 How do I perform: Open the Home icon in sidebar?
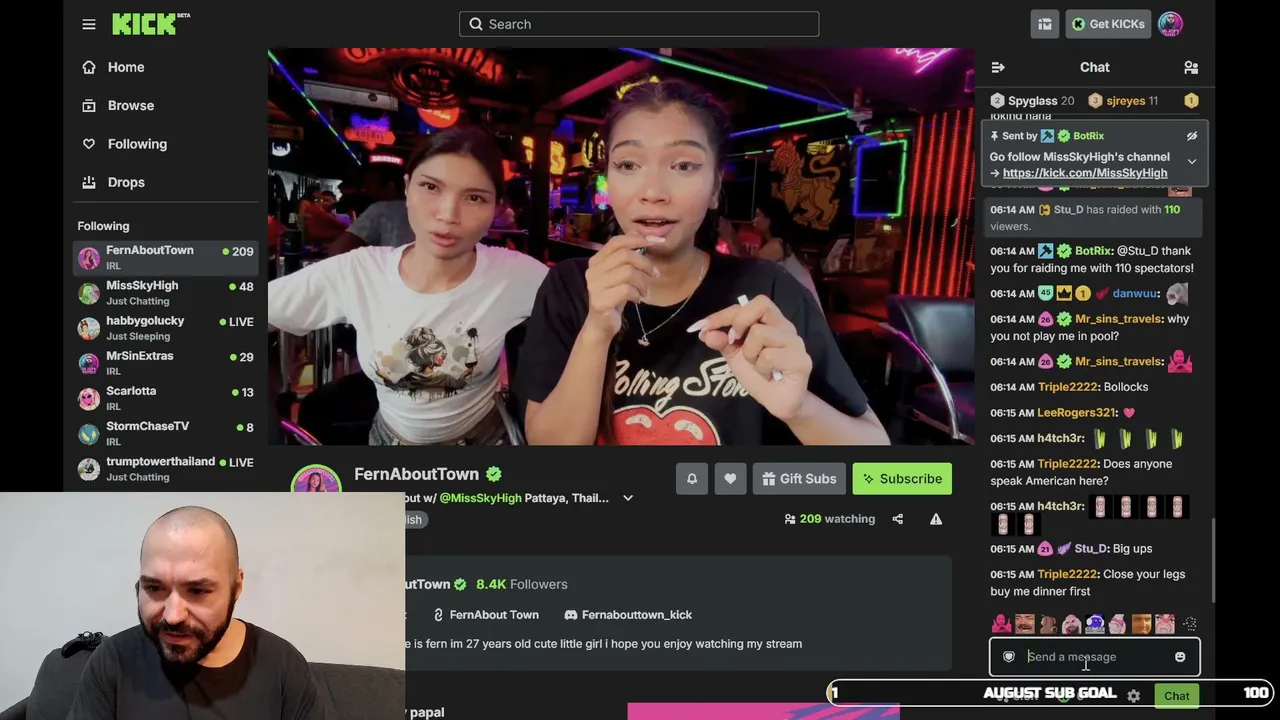tap(89, 67)
